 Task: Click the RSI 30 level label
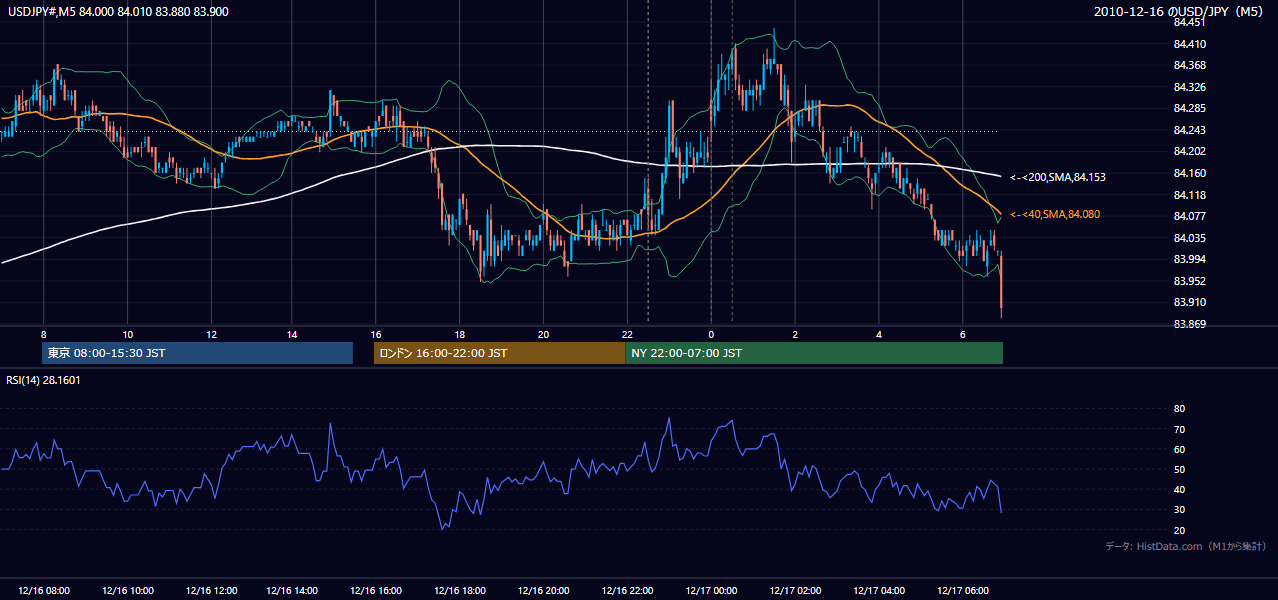(x=1179, y=510)
